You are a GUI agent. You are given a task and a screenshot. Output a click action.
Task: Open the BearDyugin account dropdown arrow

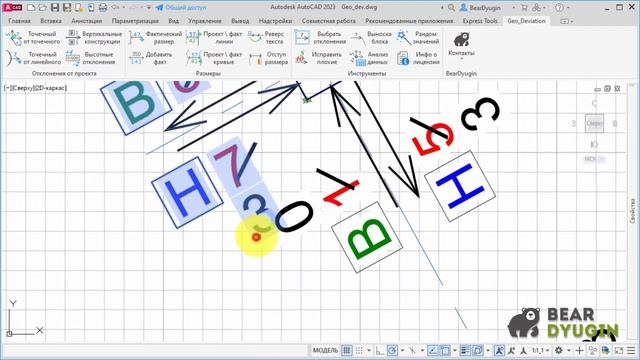click(513, 8)
